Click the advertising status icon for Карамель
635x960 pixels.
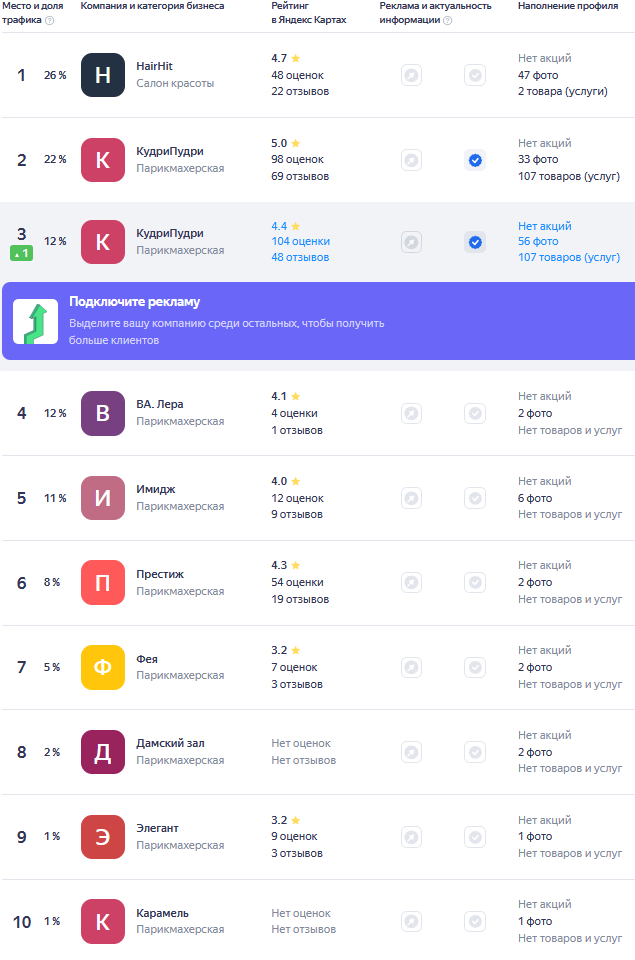click(x=411, y=921)
